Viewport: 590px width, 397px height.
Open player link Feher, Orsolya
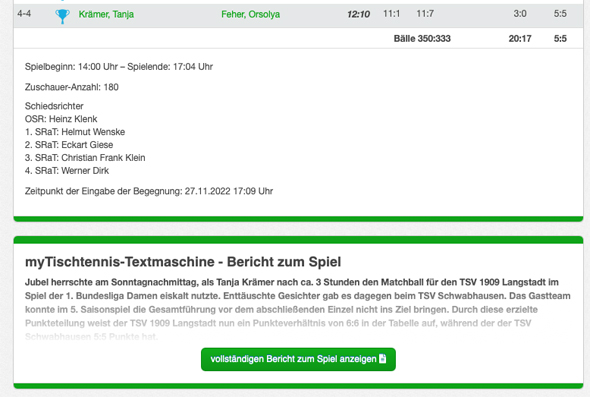(251, 14)
